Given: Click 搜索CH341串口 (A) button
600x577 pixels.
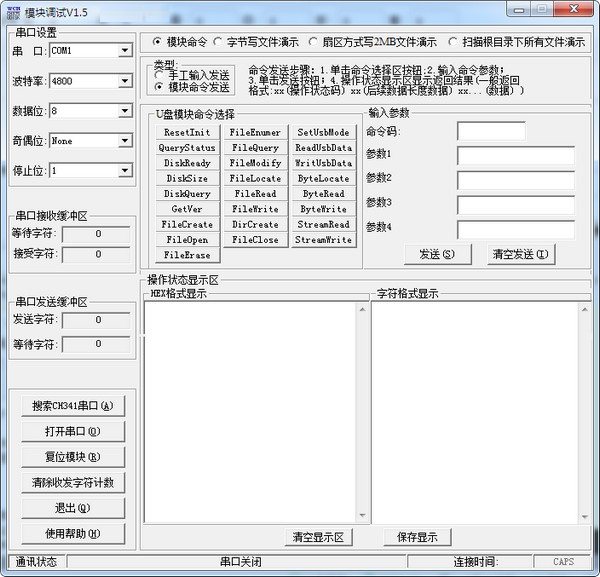Looking at the screenshot, I should [73, 406].
